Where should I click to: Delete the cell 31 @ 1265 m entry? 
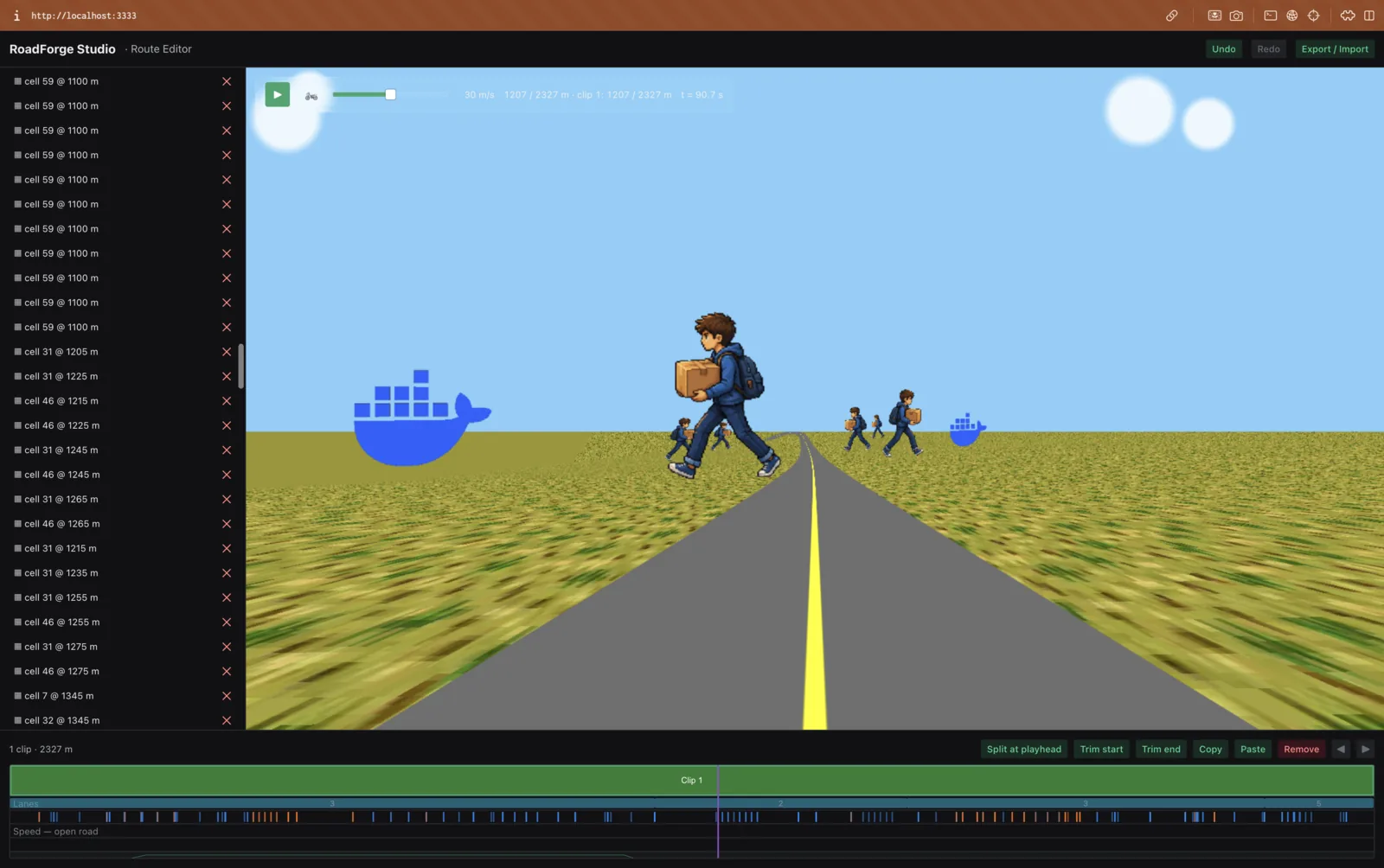227,500
